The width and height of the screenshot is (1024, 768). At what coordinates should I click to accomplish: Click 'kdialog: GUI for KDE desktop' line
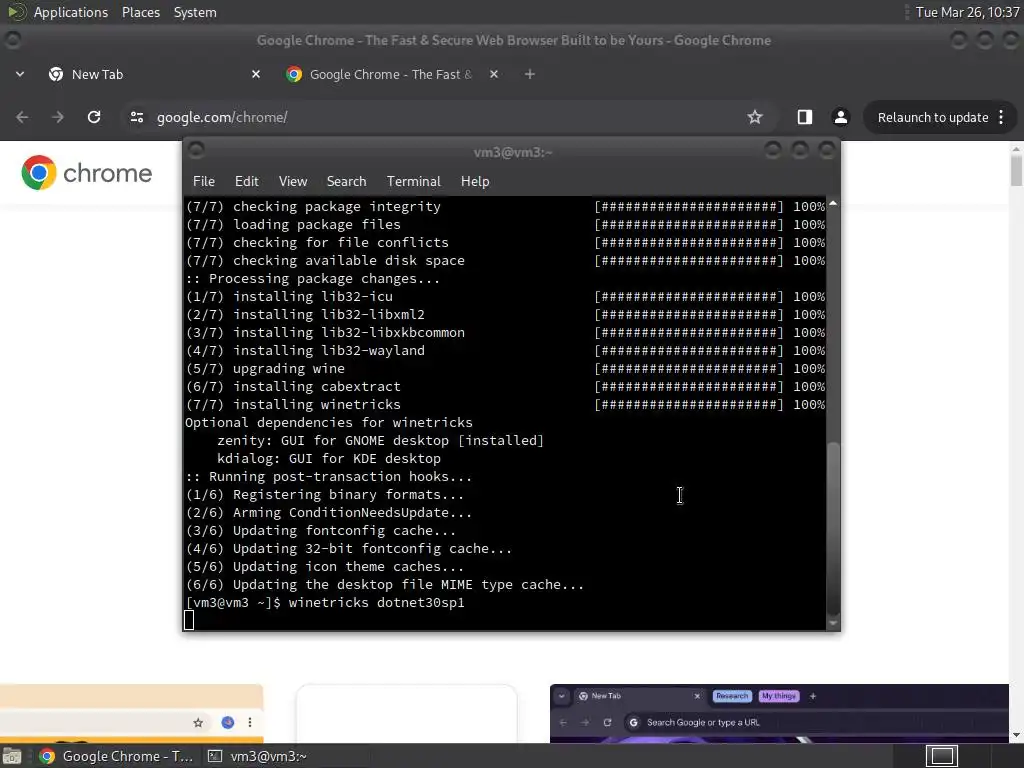(x=328, y=458)
